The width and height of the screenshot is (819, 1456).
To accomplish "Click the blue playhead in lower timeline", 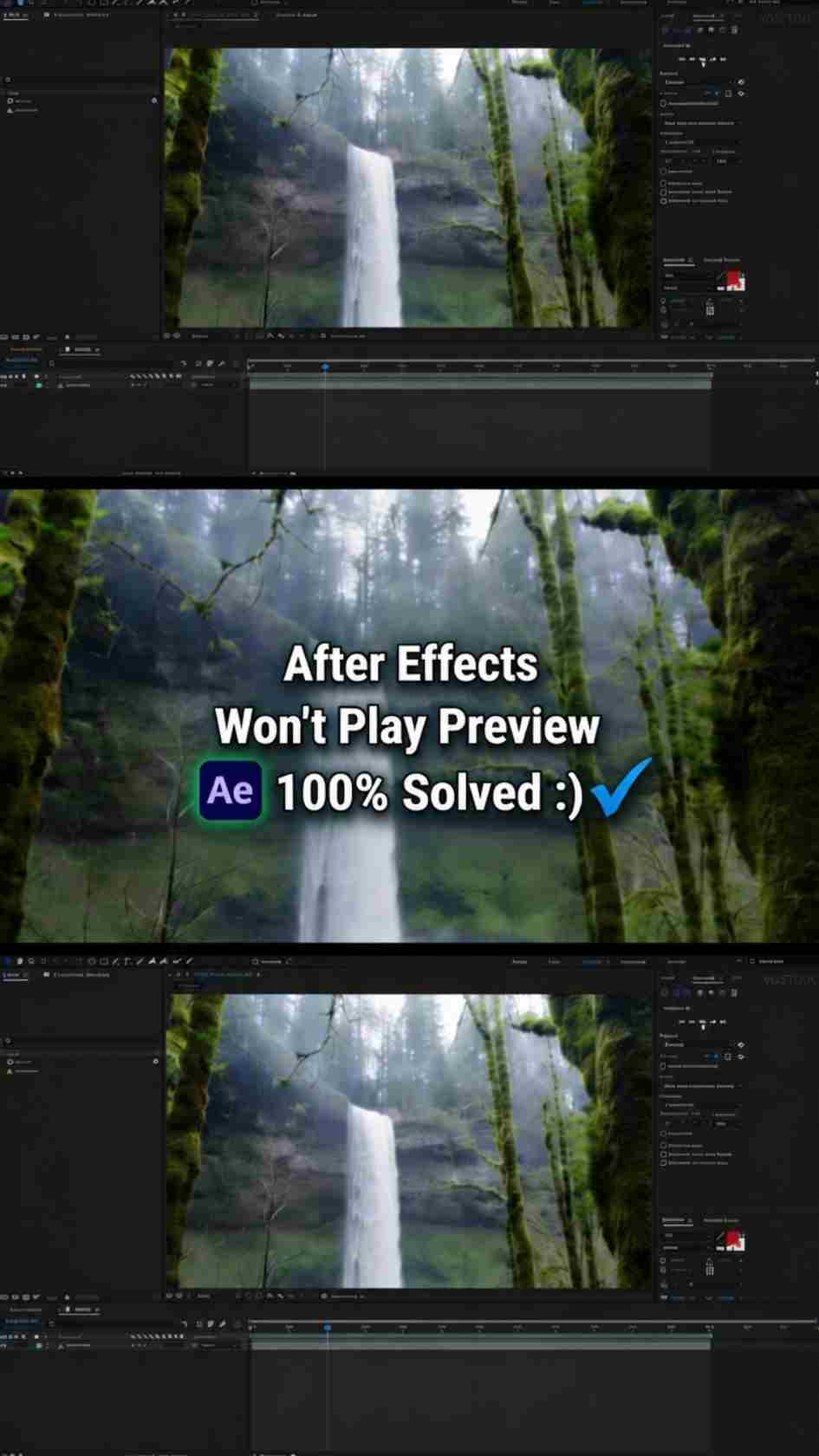I will (327, 1327).
